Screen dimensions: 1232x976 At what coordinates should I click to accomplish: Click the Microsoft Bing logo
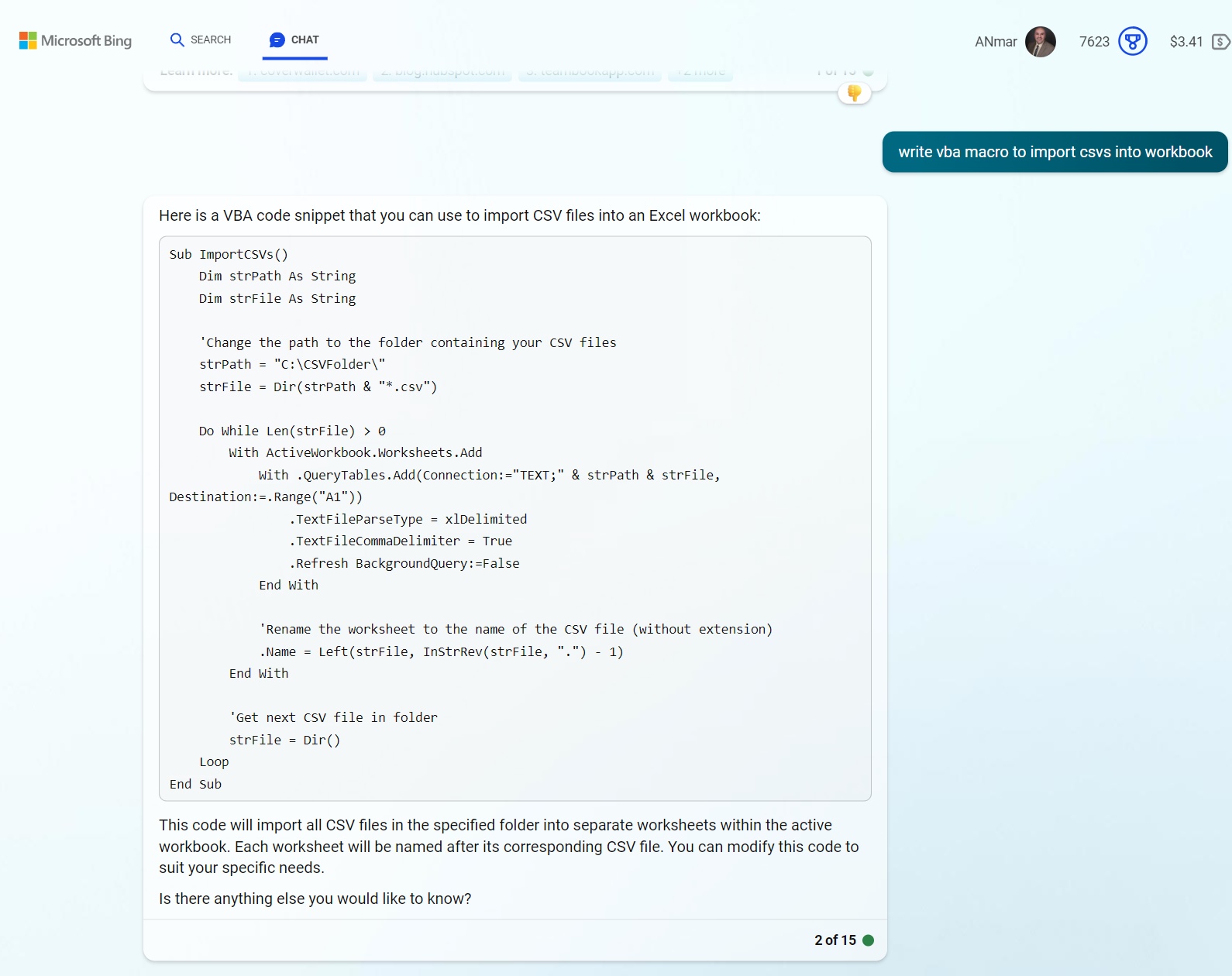75,40
